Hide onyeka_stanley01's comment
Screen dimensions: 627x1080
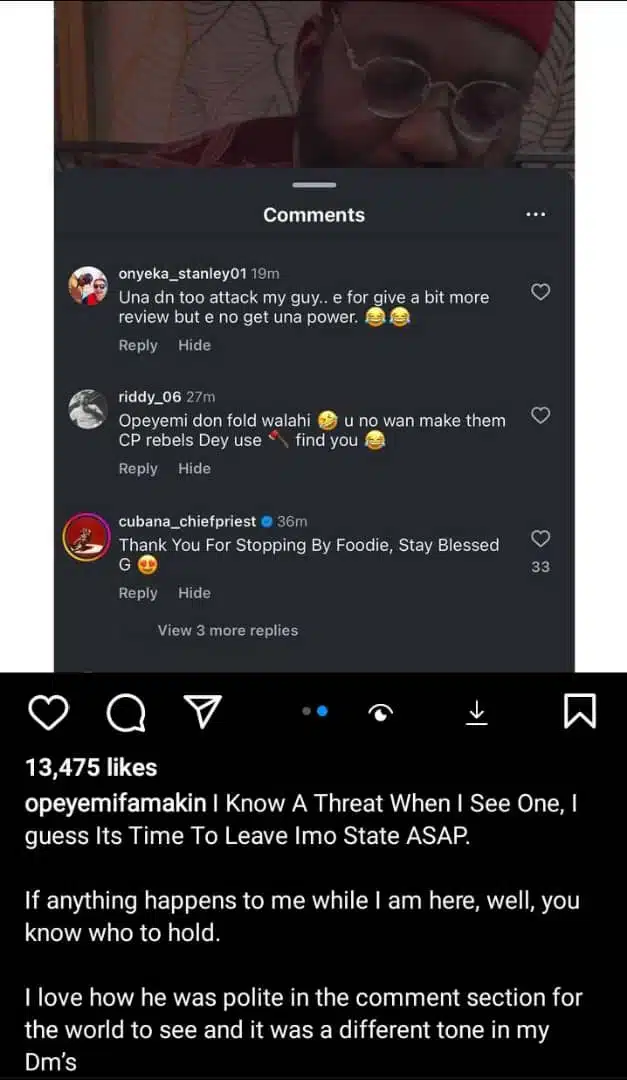[194, 345]
